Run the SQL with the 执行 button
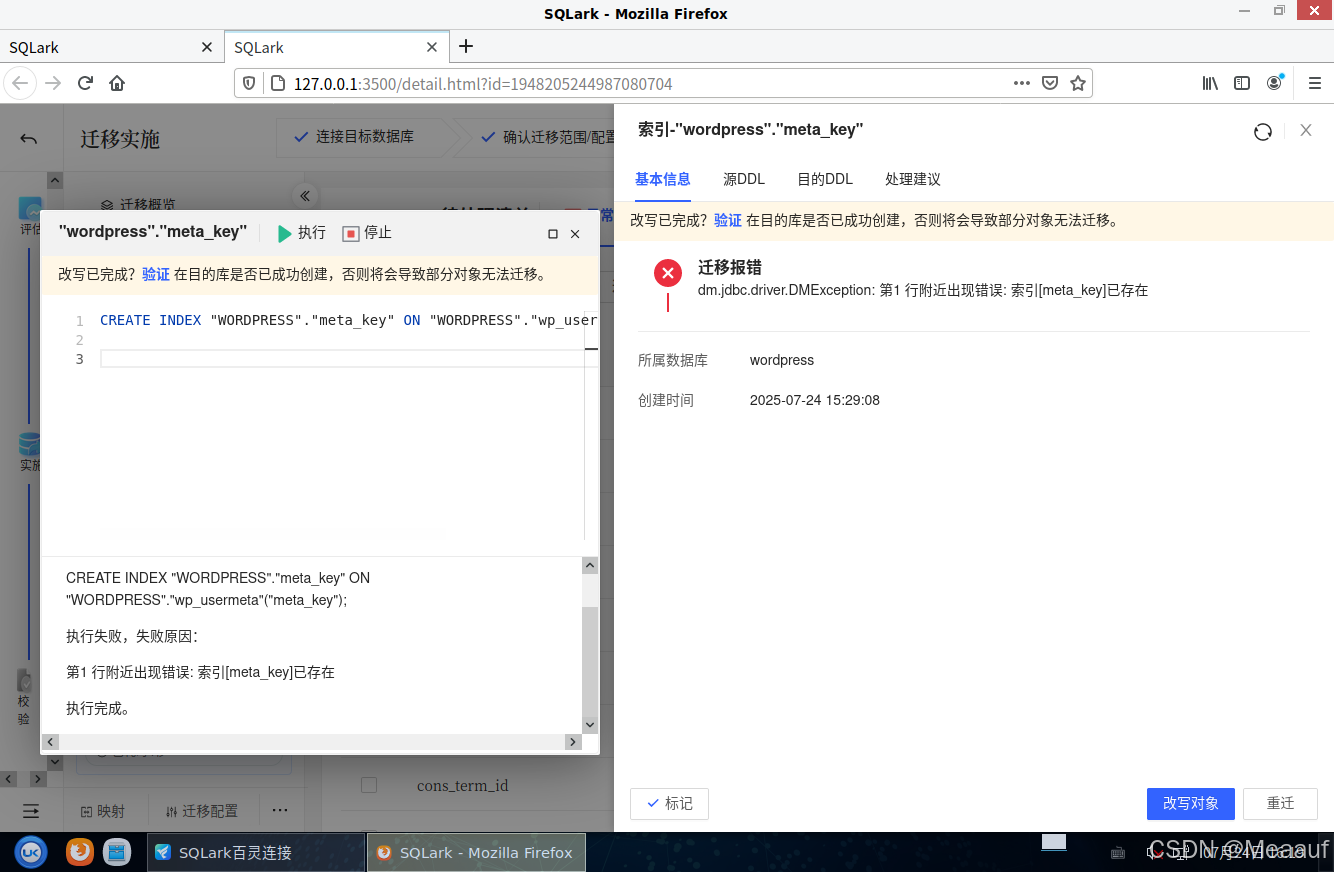 (x=301, y=233)
